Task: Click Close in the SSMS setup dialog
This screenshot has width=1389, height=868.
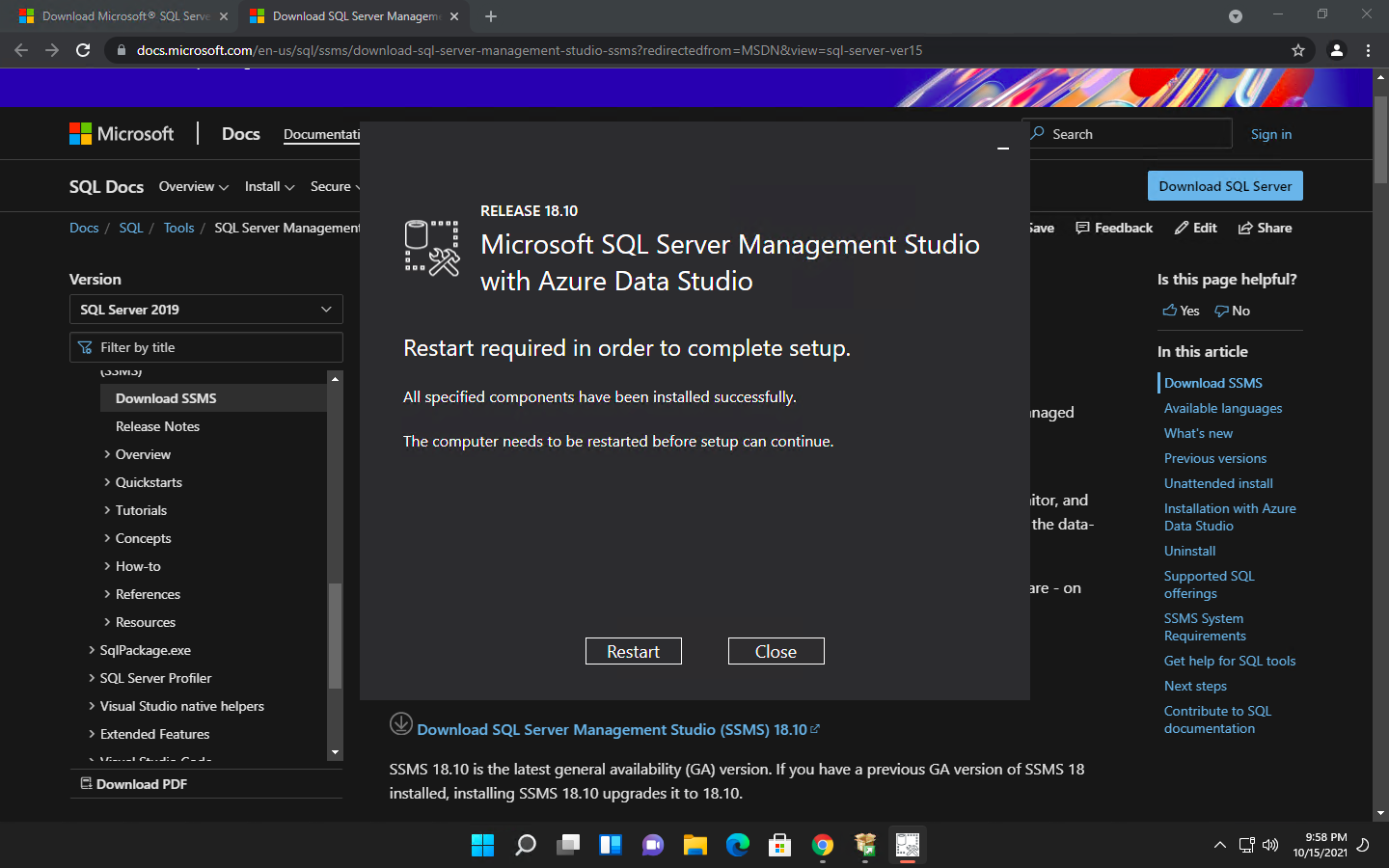Action: (776, 651)
